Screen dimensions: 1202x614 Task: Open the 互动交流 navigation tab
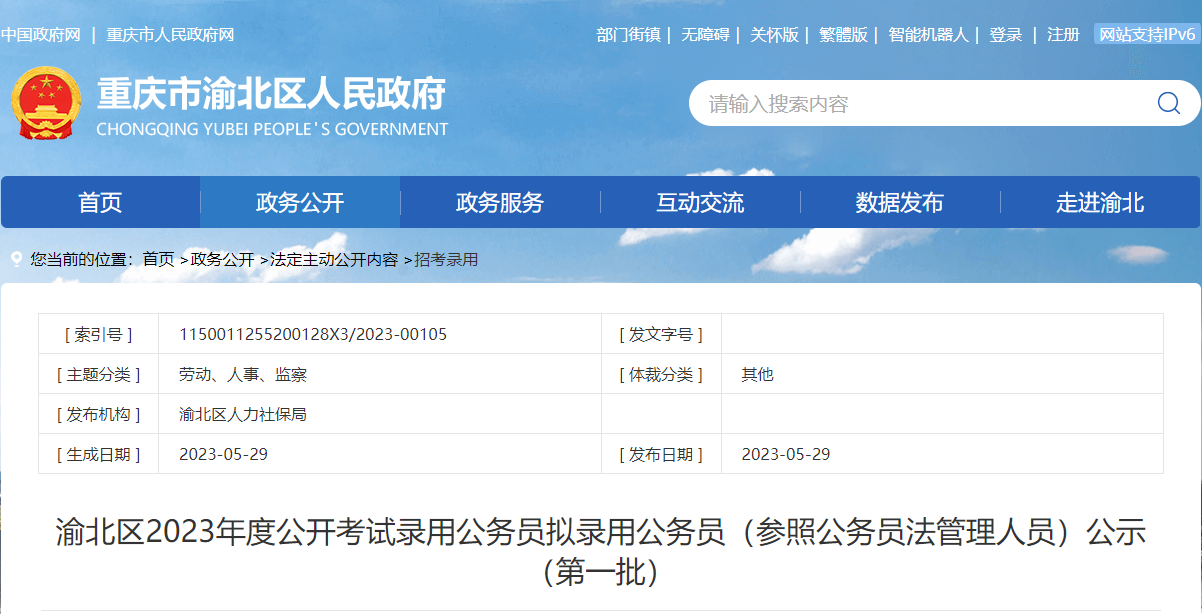coord(700,203)
